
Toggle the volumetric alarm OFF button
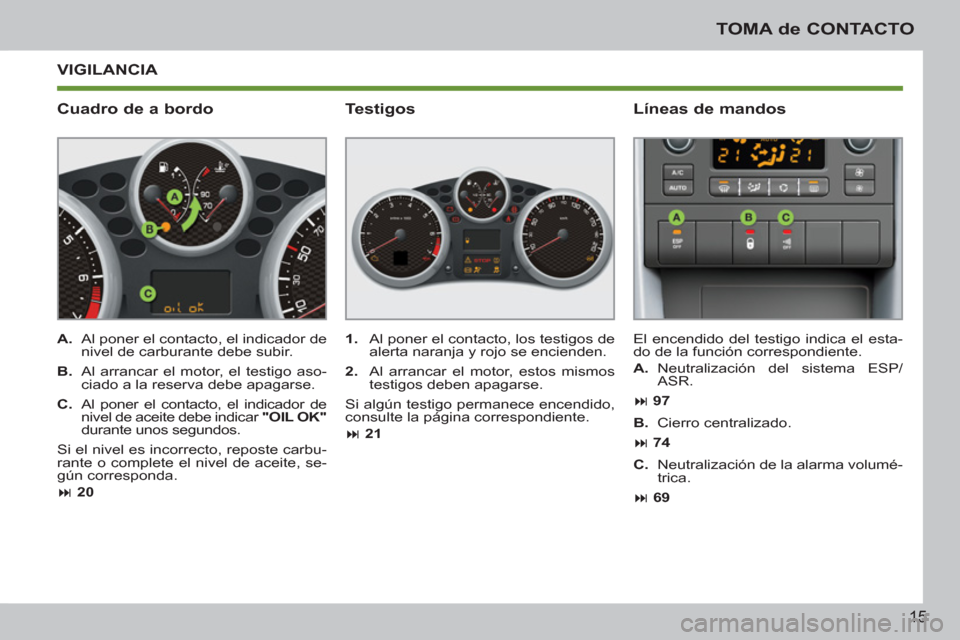pyautogui.click(x=787, y=243)
